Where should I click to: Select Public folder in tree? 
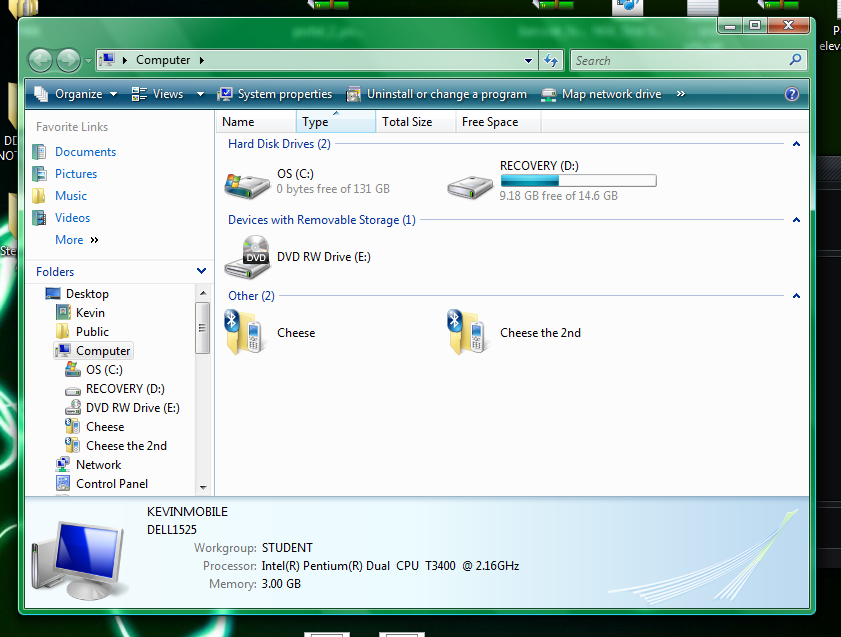coord(92,332)
